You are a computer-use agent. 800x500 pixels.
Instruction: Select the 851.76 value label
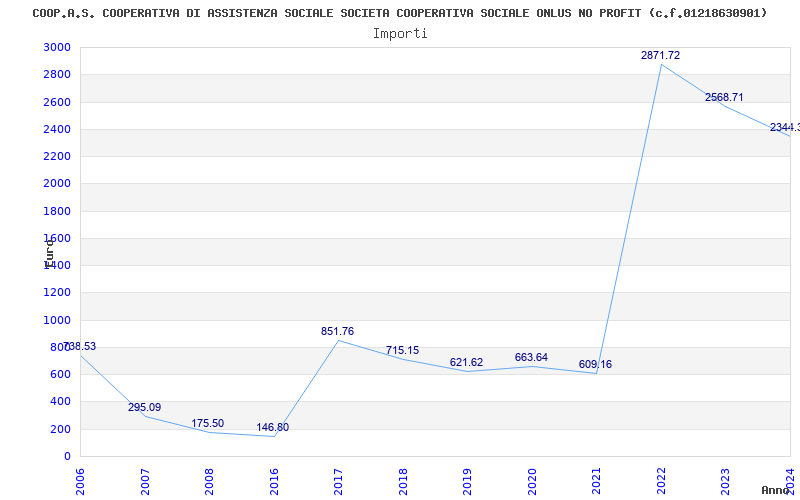(x=337, y=332)
